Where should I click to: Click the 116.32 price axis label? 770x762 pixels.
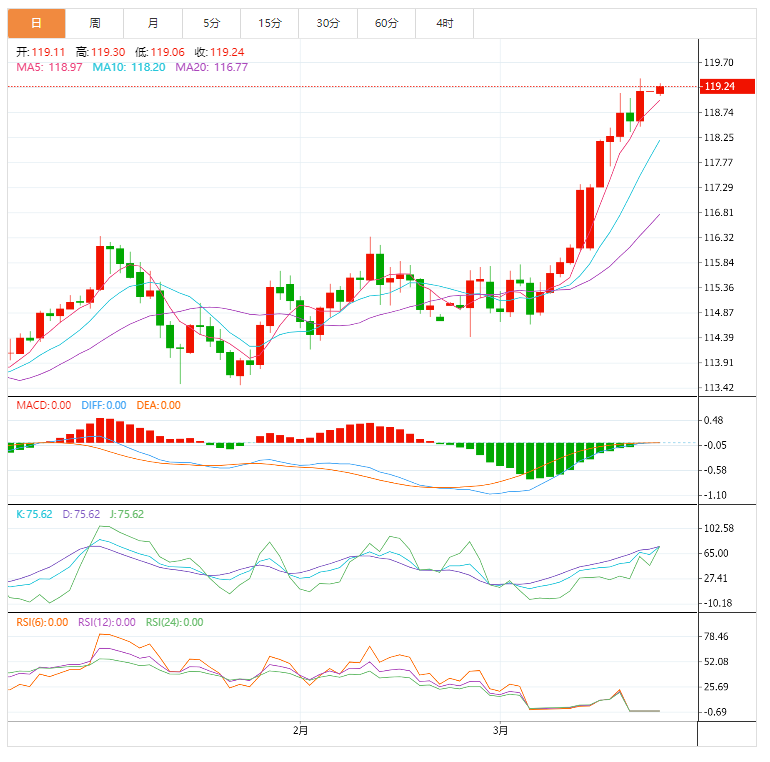(719, 238)
